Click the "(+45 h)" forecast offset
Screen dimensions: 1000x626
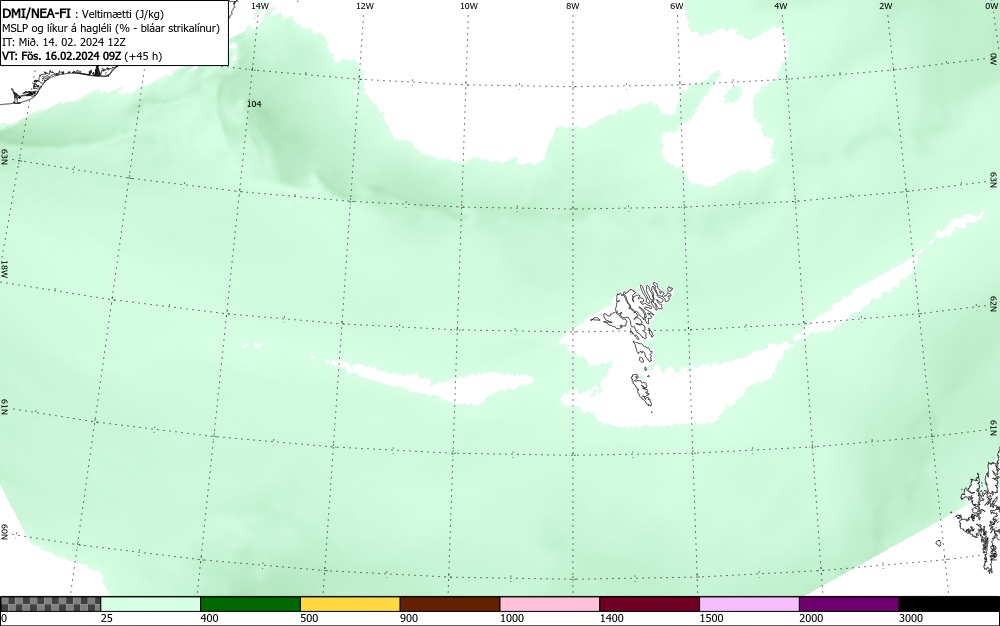pyautogui.click(x=143, y=56)
